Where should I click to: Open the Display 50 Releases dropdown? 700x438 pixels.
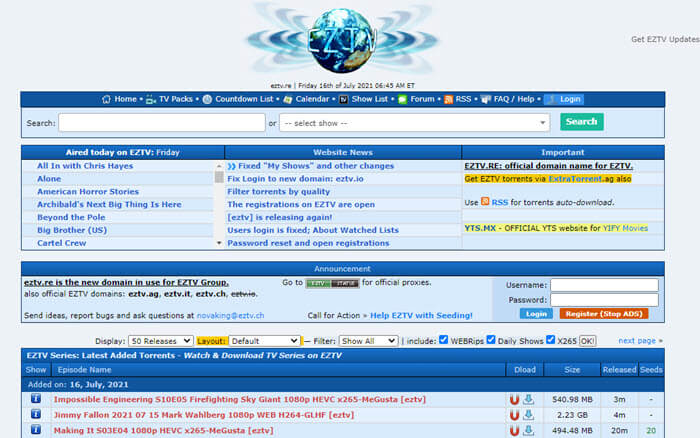coord(160,341)
